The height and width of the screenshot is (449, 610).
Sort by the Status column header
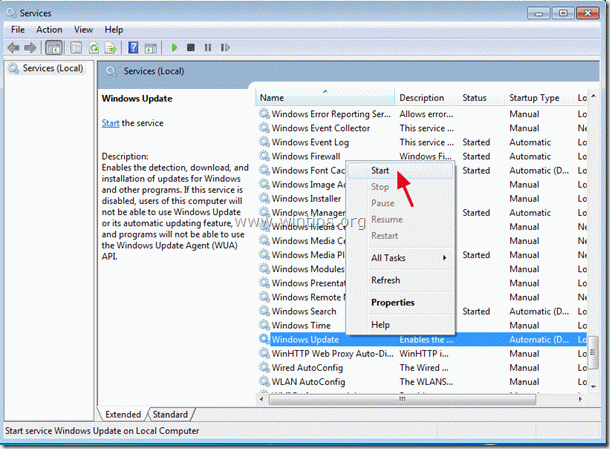click(x=482, y=98)
